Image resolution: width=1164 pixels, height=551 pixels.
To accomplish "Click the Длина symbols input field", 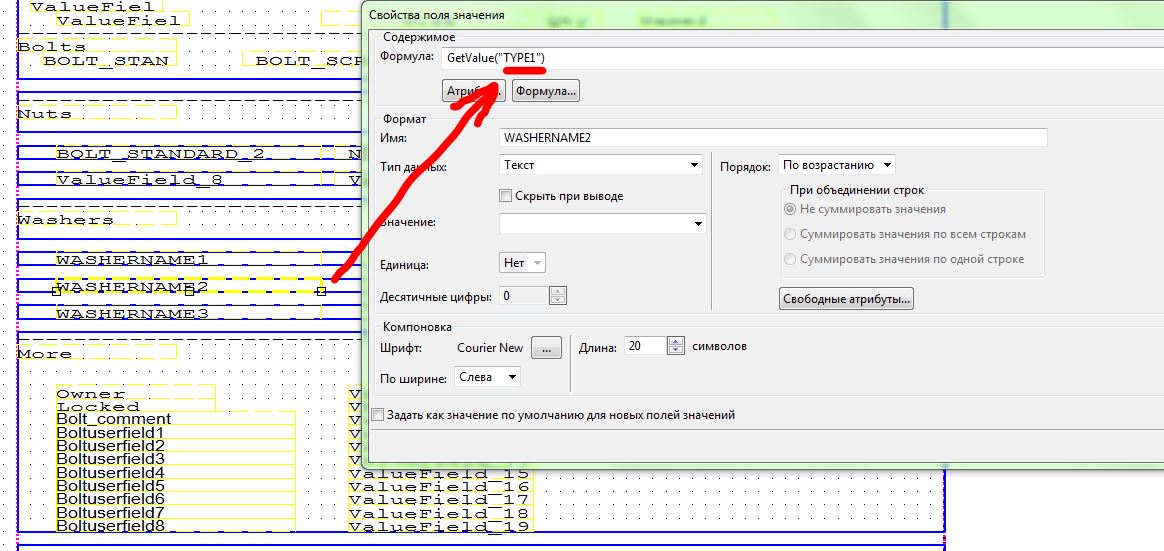I will [645, 346].
